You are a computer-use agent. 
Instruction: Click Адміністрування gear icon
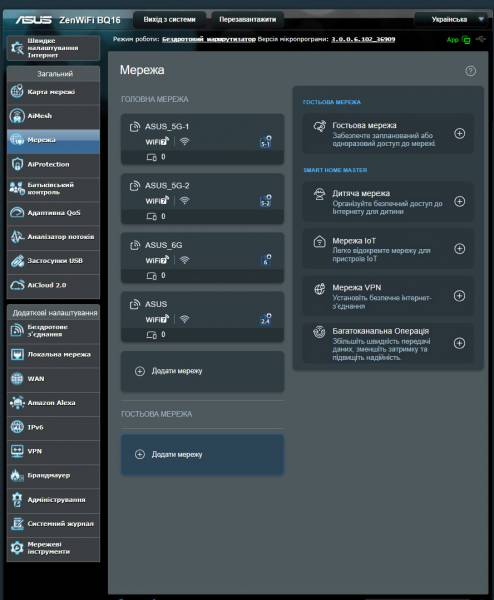17,499
